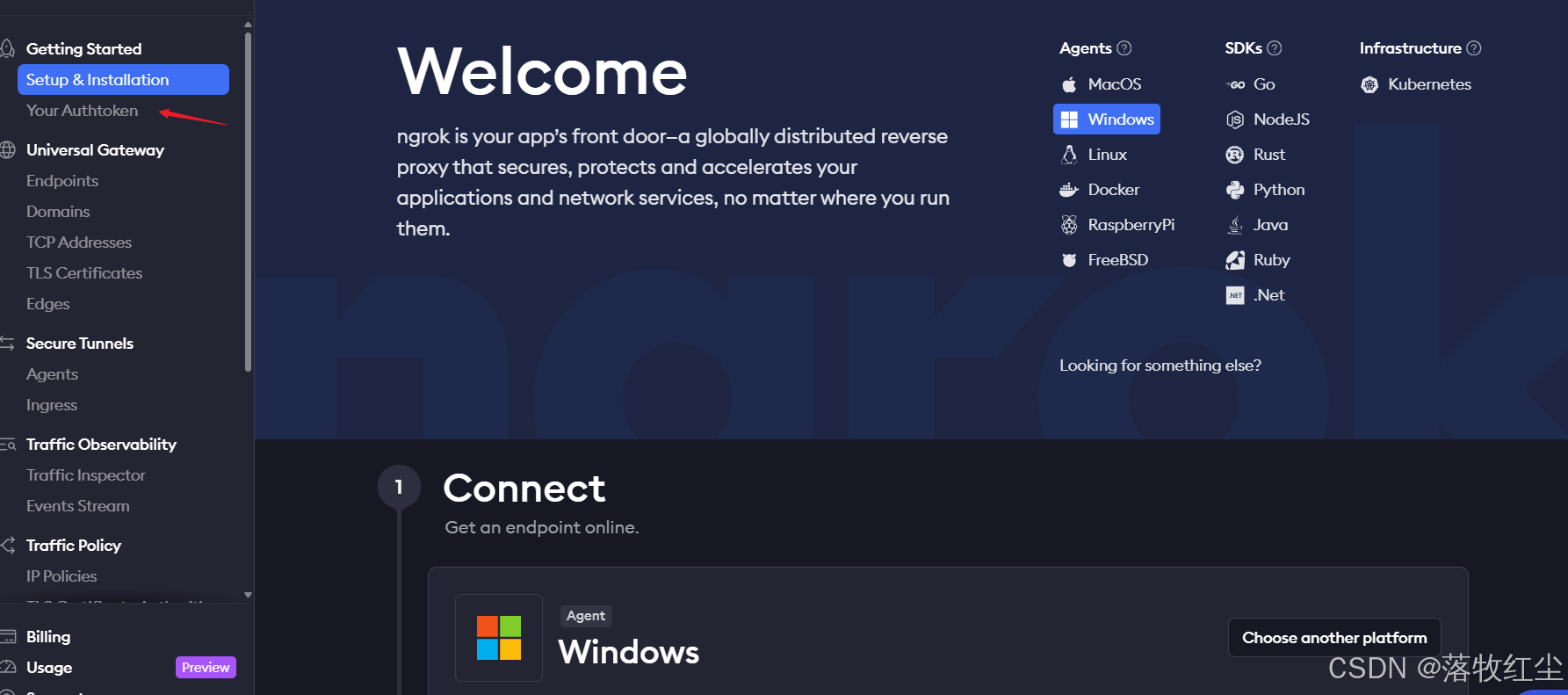Click the FreeBSD icon
Viewport: 1568px width, 695px height.
[1069, 260]
